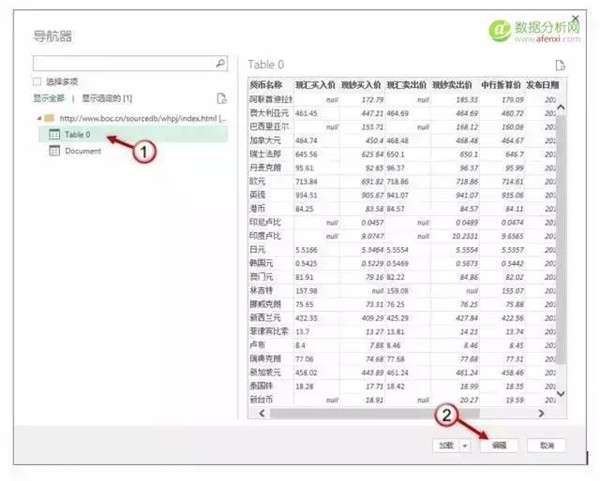Click the refresh page icon in left pane
Viewport: 600px width, 481px height.
coord(222,98)
